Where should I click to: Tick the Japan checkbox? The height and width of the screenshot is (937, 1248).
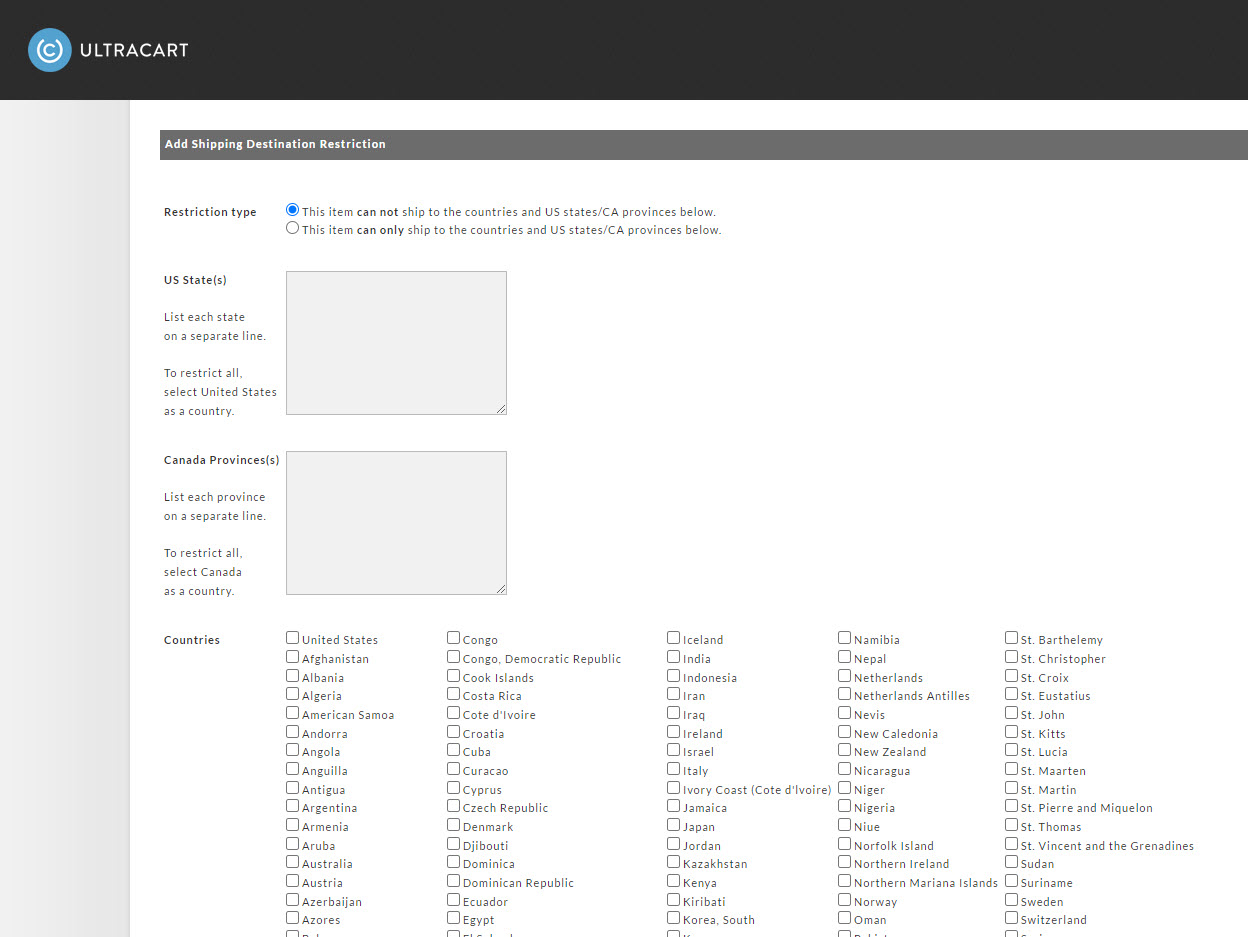(673, 825)
